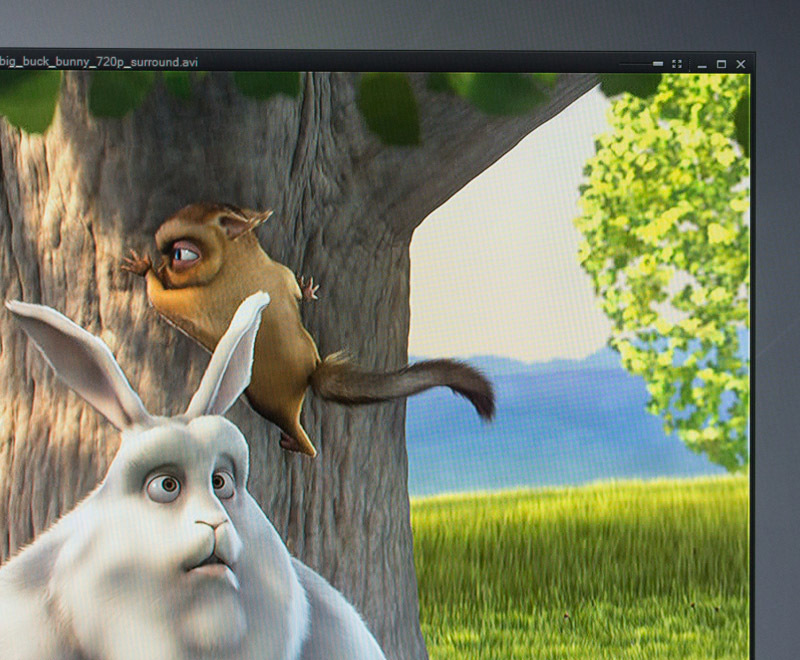The height and width of the screenshot is (660, 800).
Task: Toggle fullscreen mode icon in title bar
Action: [677, 64]
